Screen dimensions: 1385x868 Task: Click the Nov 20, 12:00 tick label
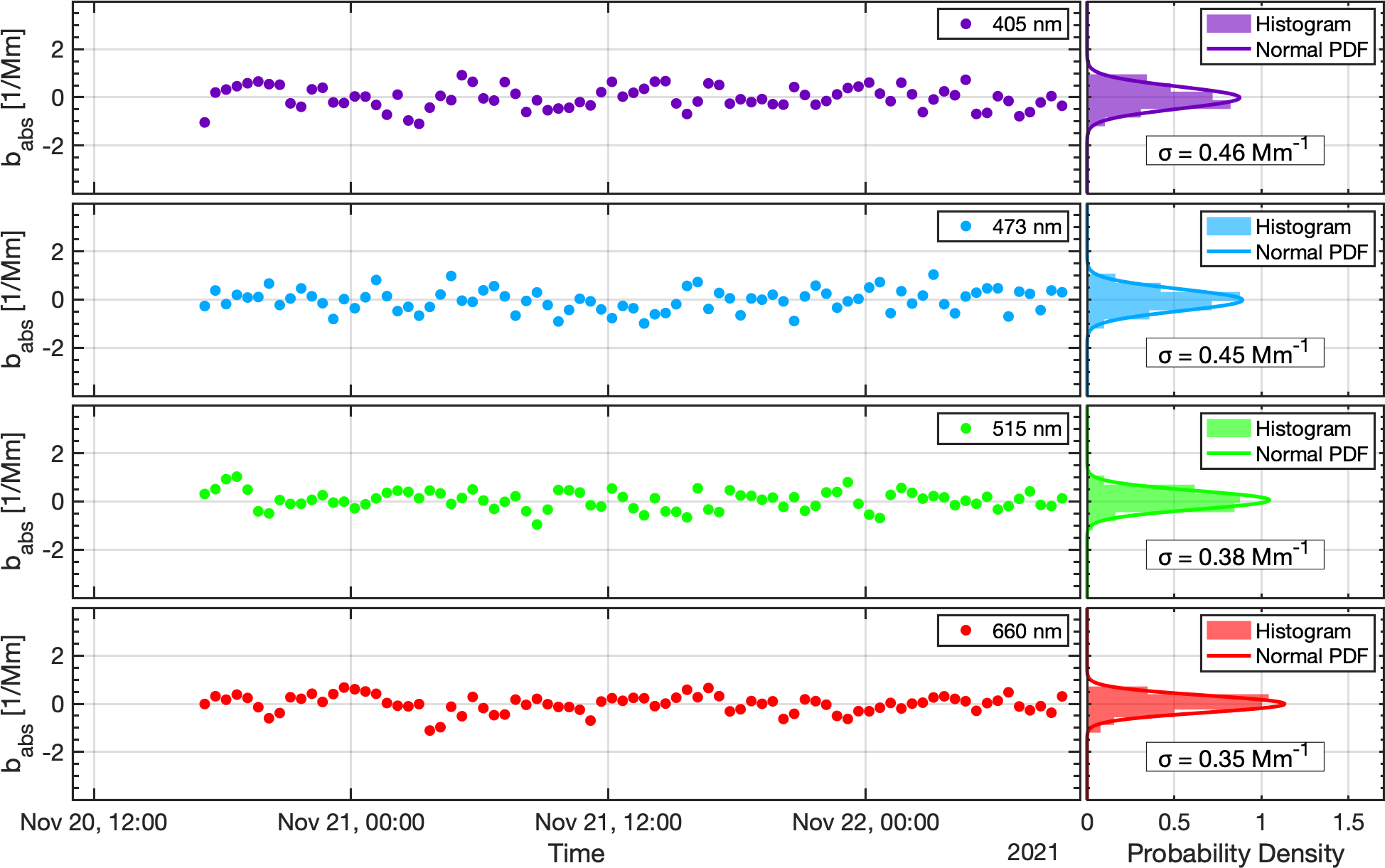coord(94,823)
